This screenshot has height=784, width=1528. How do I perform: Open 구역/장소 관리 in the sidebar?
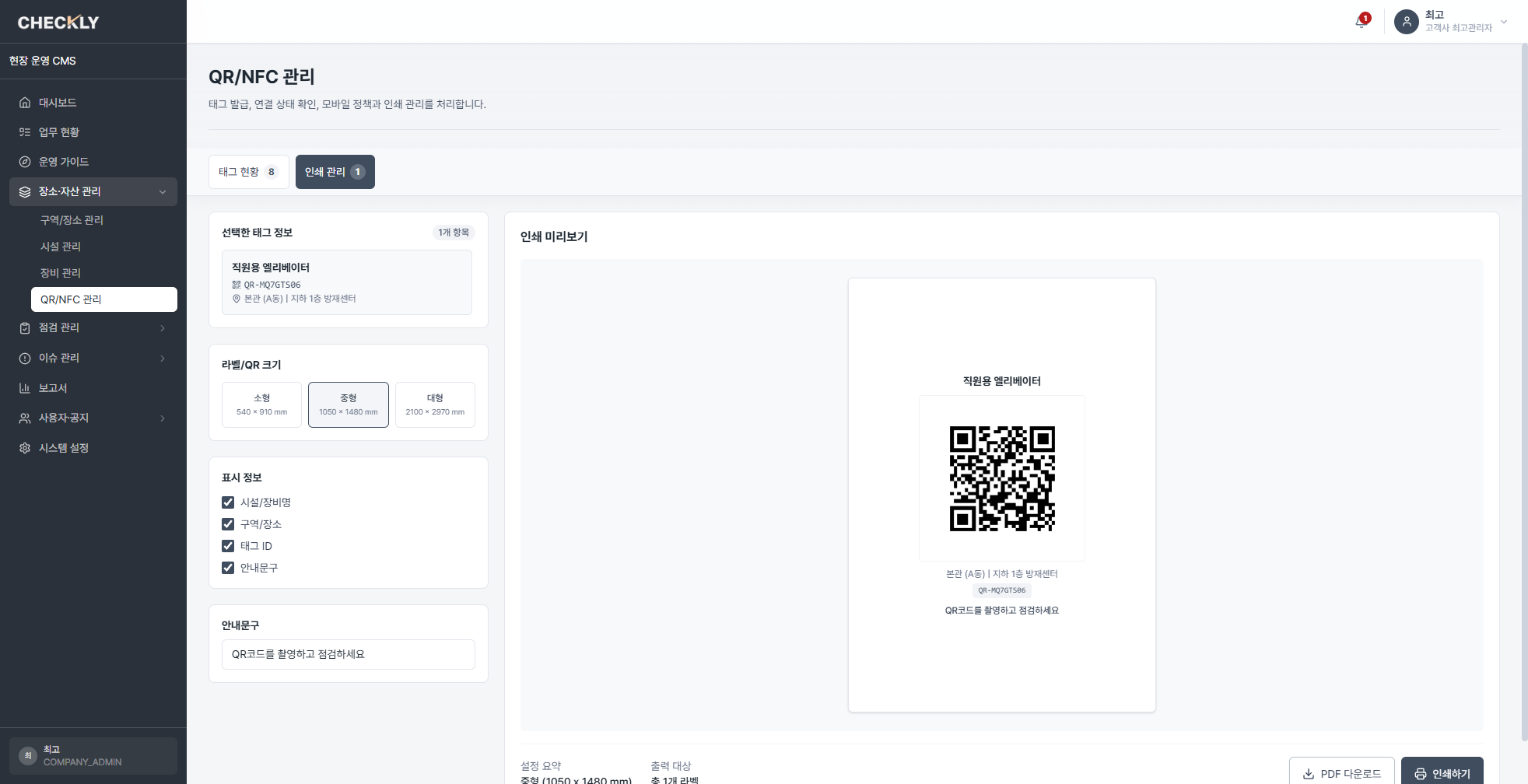(104, 220)
